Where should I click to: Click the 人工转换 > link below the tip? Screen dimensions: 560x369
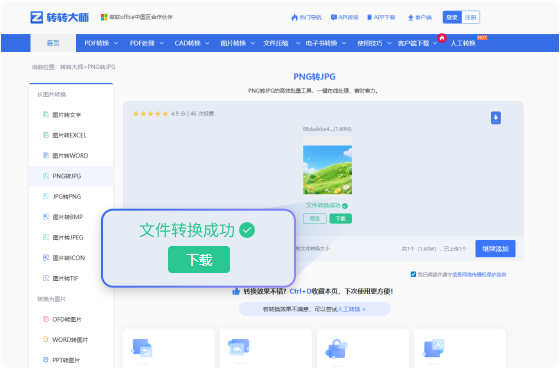[x=351, y=309]
